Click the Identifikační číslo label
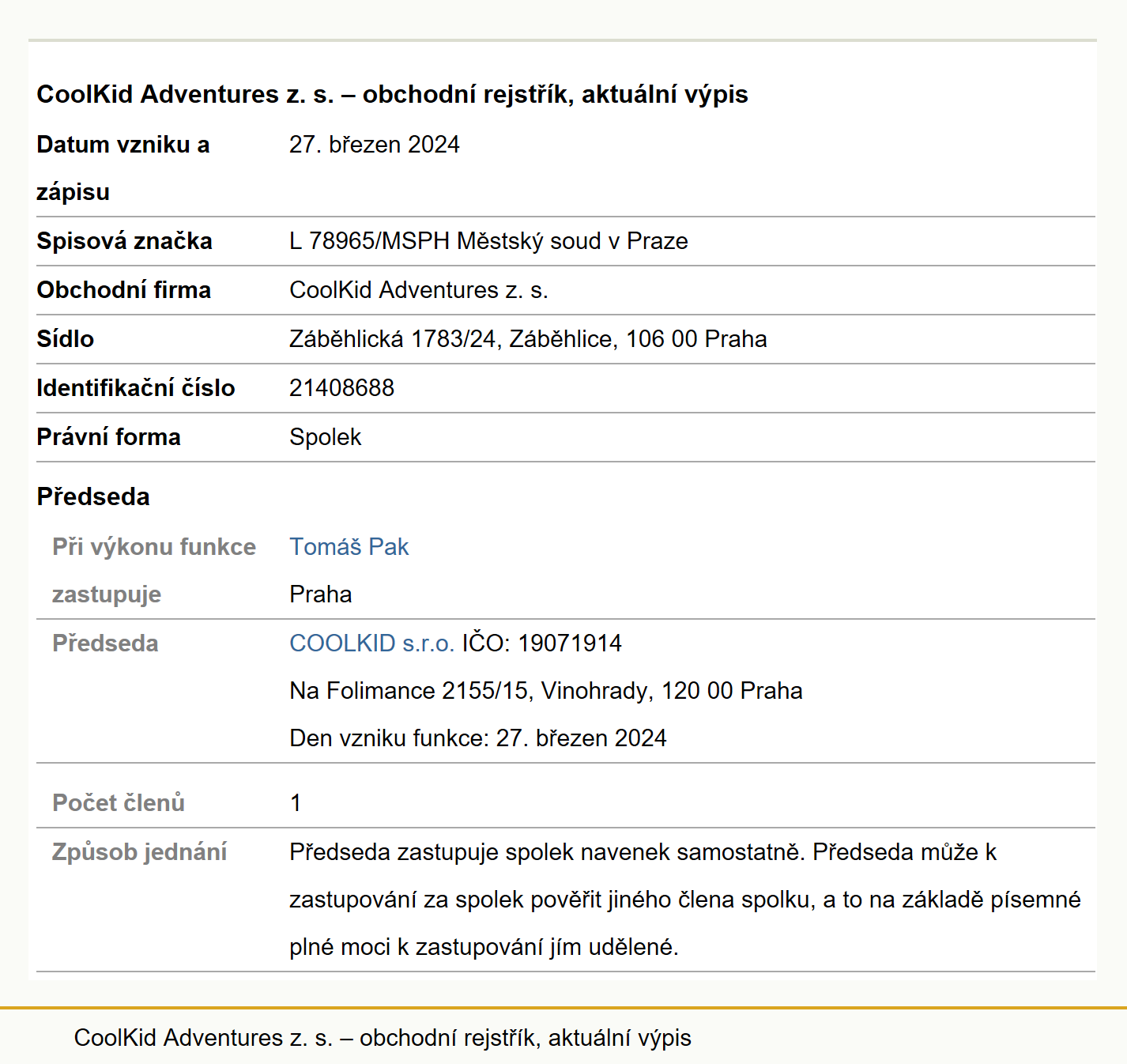 click(136, 388)
